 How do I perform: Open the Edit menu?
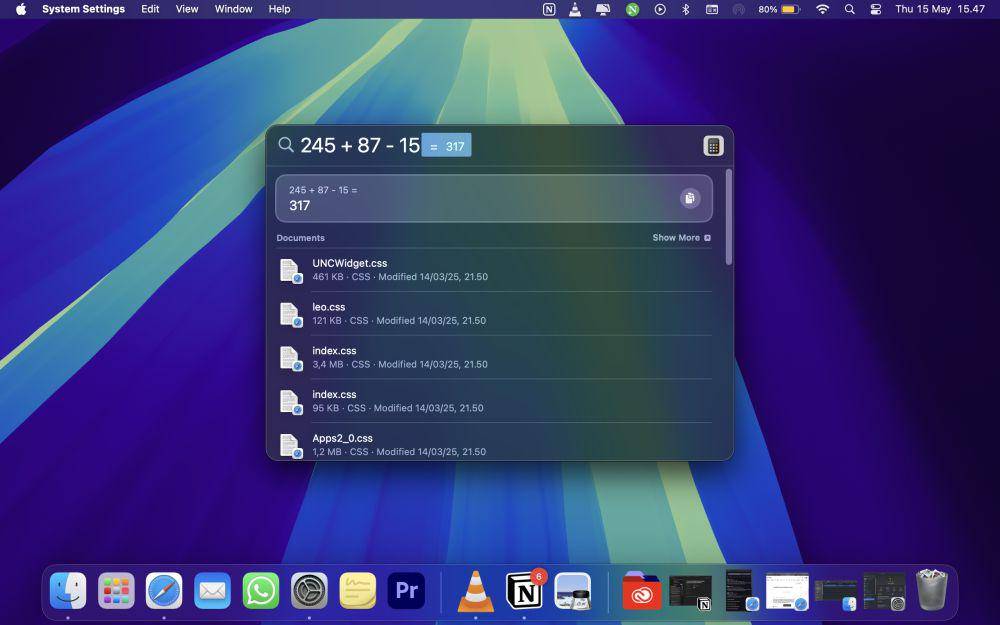click(x=150, y=9)
